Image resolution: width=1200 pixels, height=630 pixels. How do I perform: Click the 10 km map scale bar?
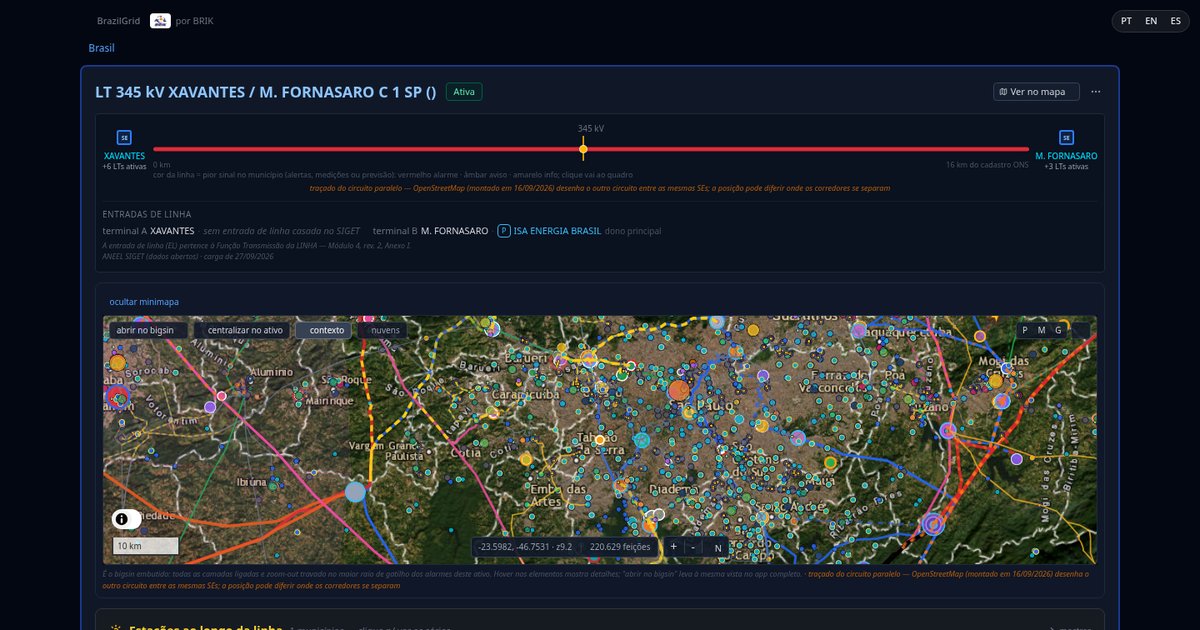(x=145, y=546)
